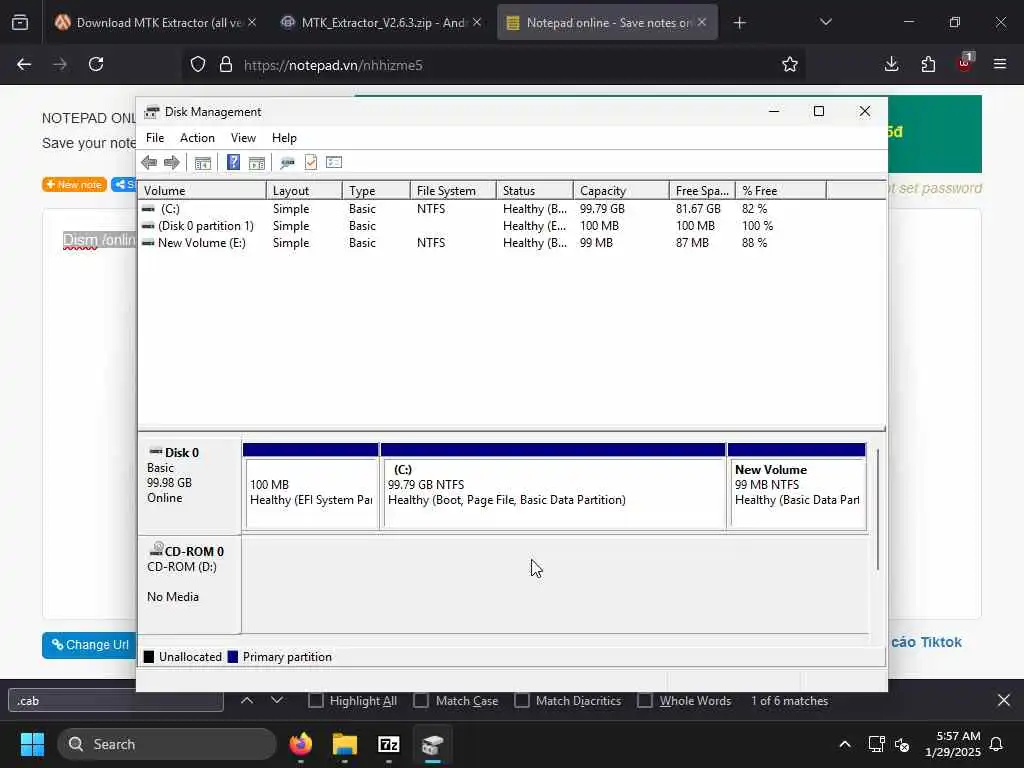
Task: Click the drive icon of New Volume (E:) row
Action: 148,242
